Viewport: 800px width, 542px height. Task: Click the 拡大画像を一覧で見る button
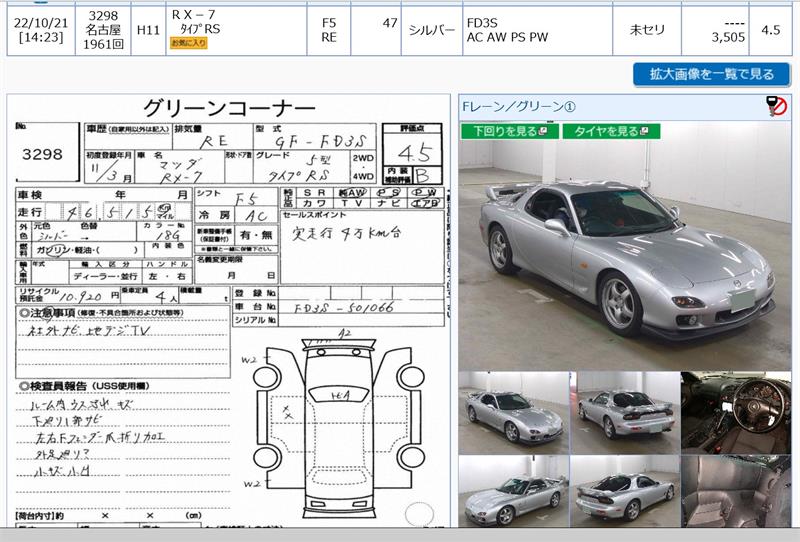click(712, 75)
